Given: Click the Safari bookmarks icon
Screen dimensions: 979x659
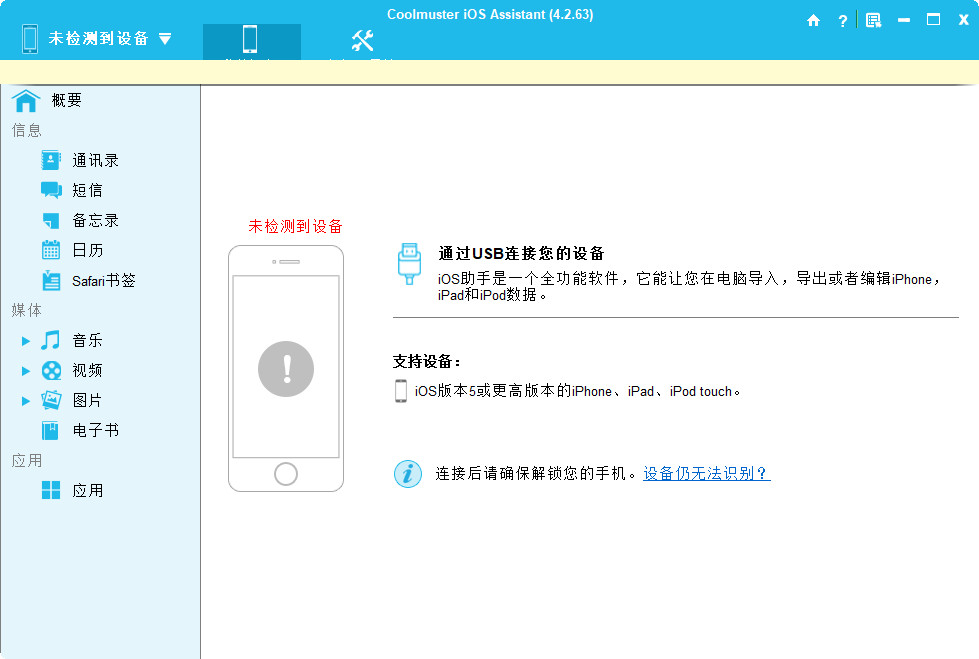Looking at the screenshot, I should pos(51,280).
